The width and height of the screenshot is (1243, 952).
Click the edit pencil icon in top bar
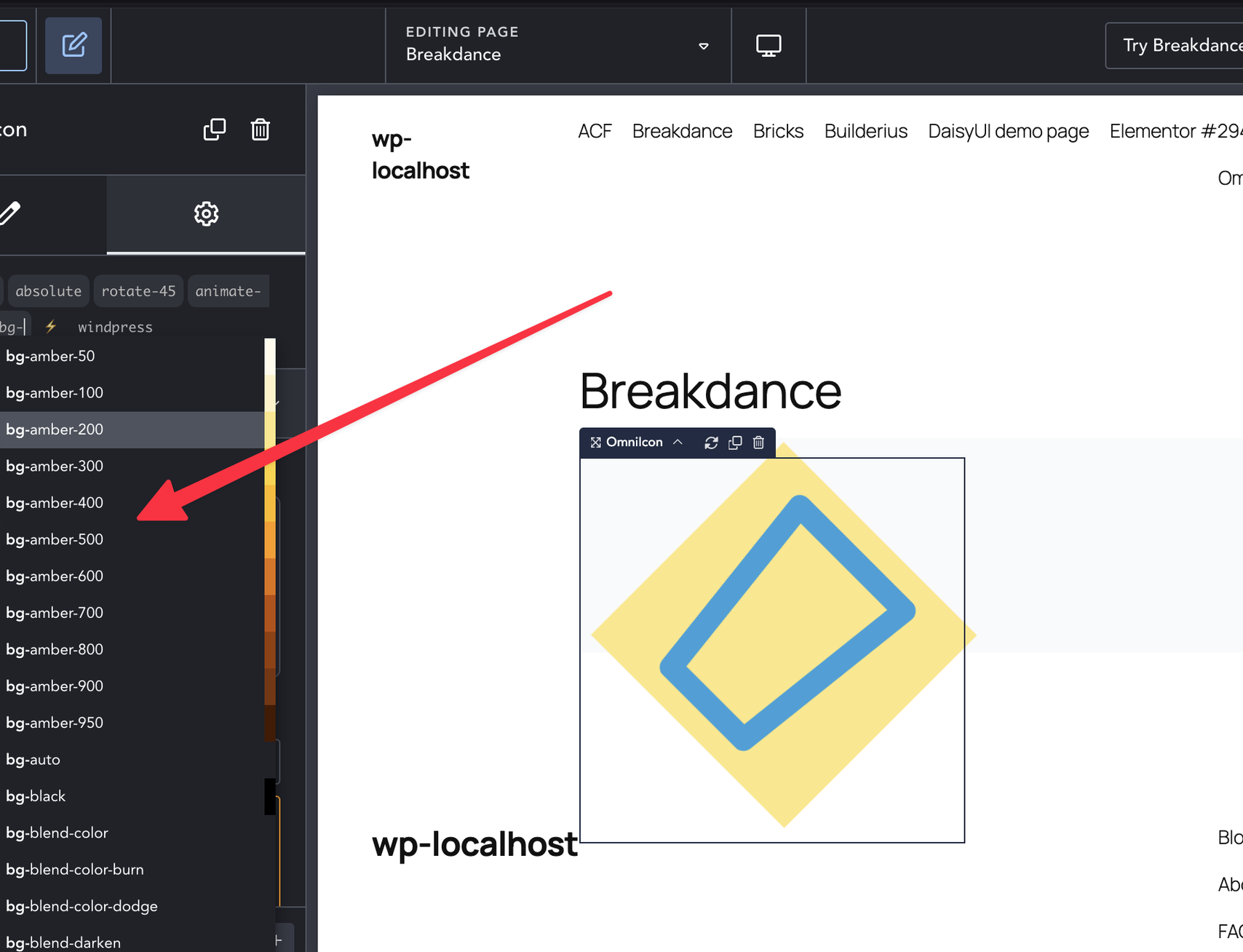click(x=74, y=46)
